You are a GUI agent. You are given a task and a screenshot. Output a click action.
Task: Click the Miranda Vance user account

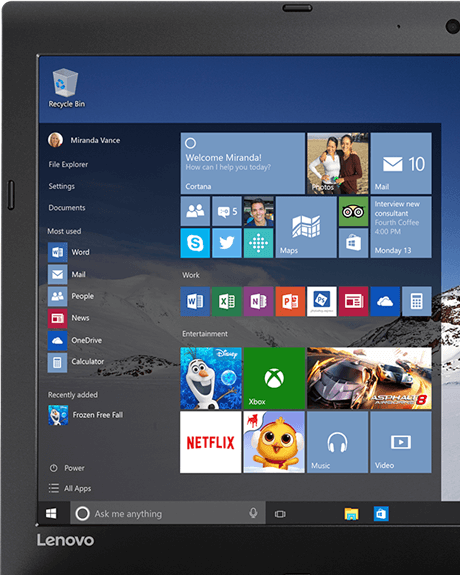[x=84, y=140]
